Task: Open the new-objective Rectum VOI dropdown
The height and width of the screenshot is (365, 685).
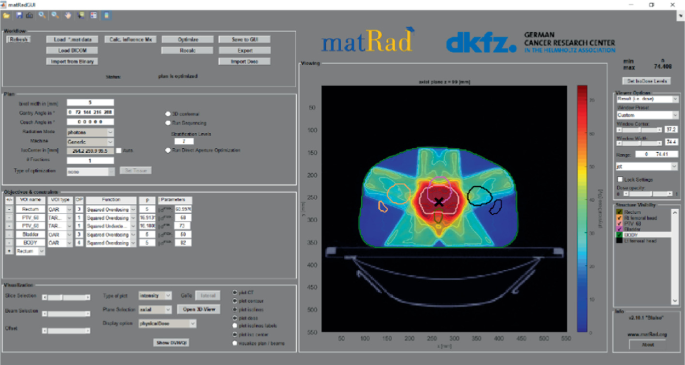Action: (30, 251)
